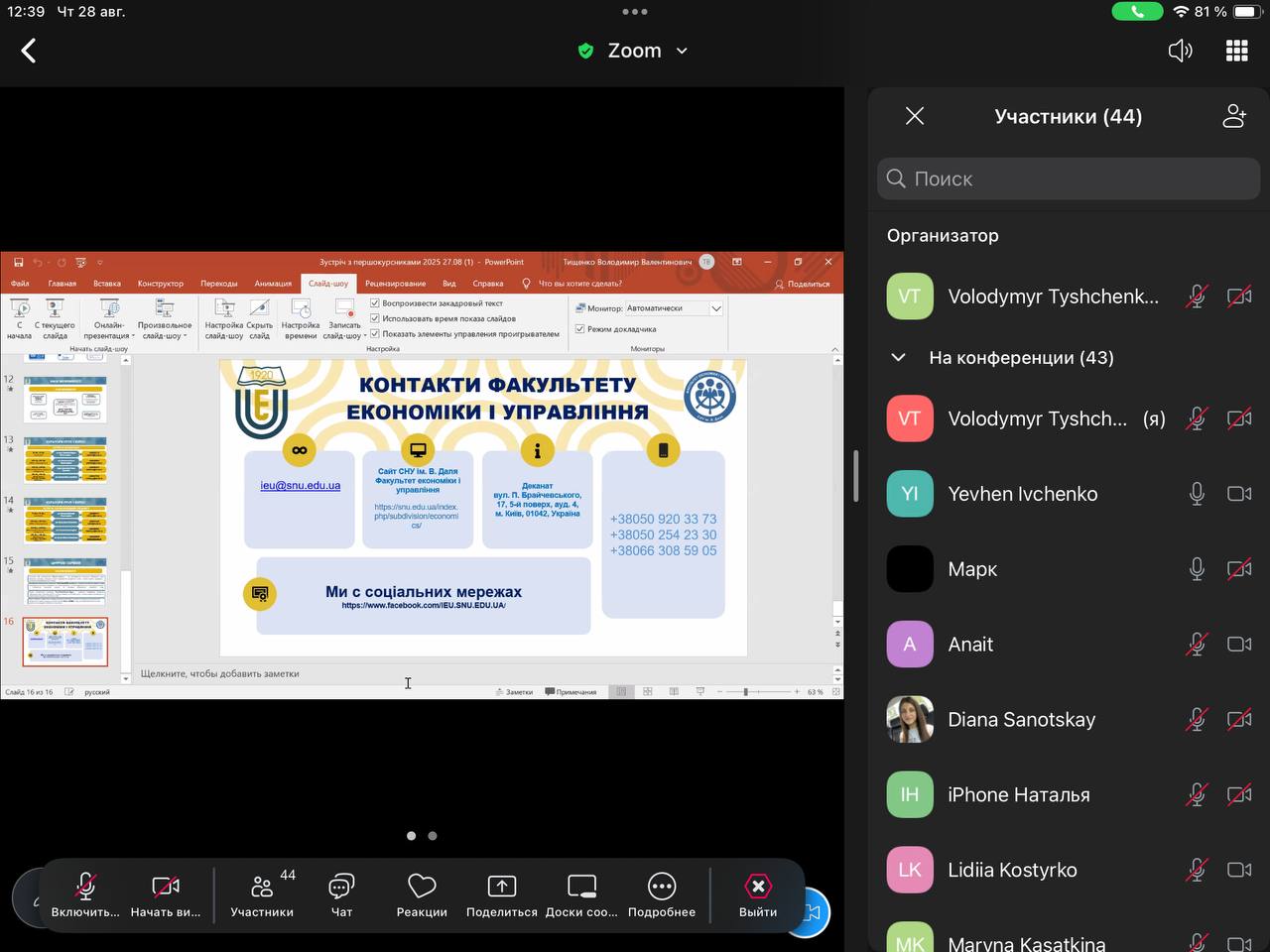This screenshot has width=1270, height=952.
Task: Open the Реакции reactions menu
Action: pos(422,893)
